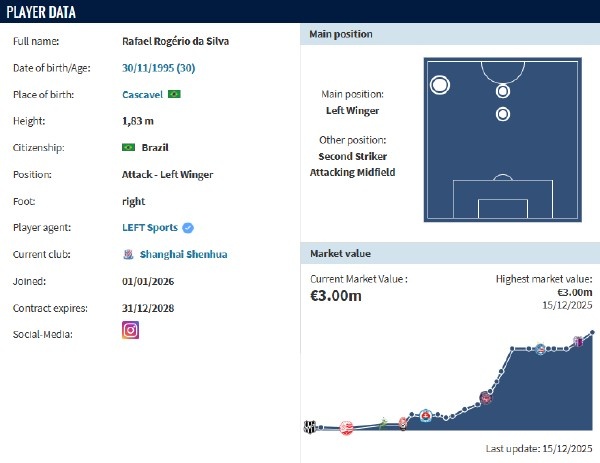Click the Brazil flag next to Cascavel
The width and height of the screenshot is (600, 463).
(x=175, y=94)
